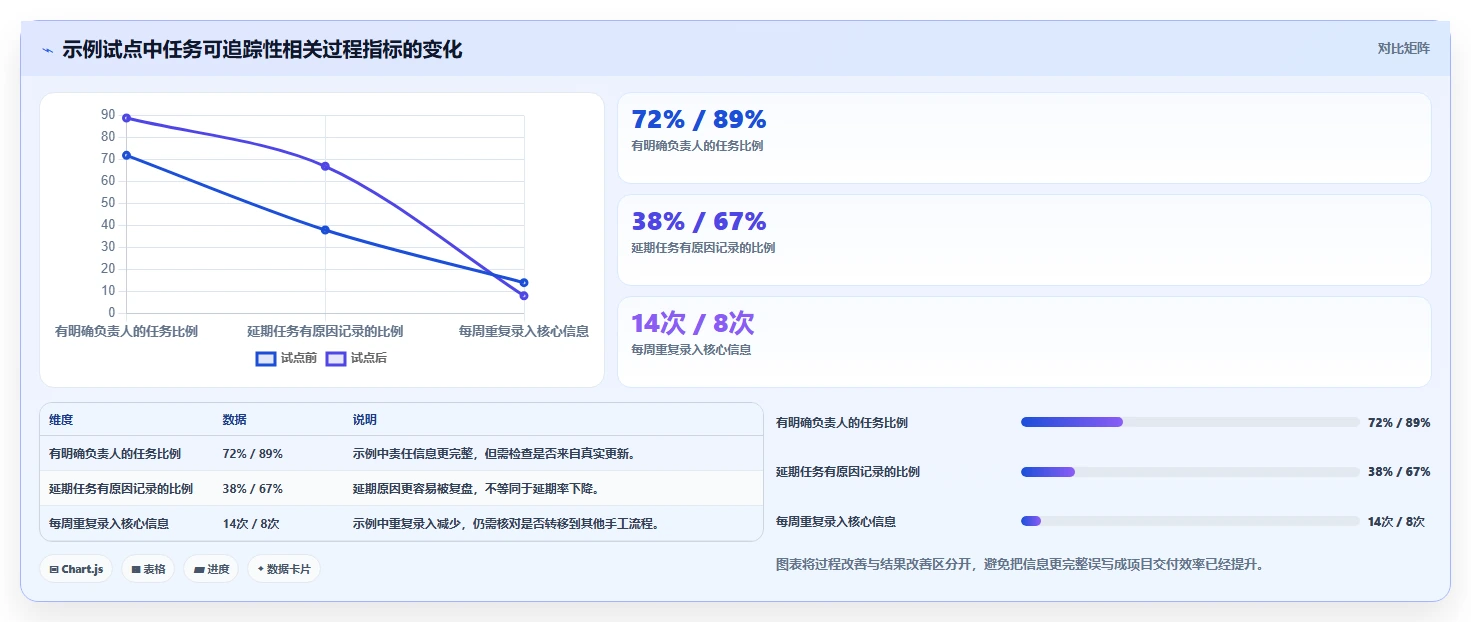Image resolution: width=1471 pixels, height=622 pixels.
Task: Click the Chart.js chip icon
Action: (54, 570)
